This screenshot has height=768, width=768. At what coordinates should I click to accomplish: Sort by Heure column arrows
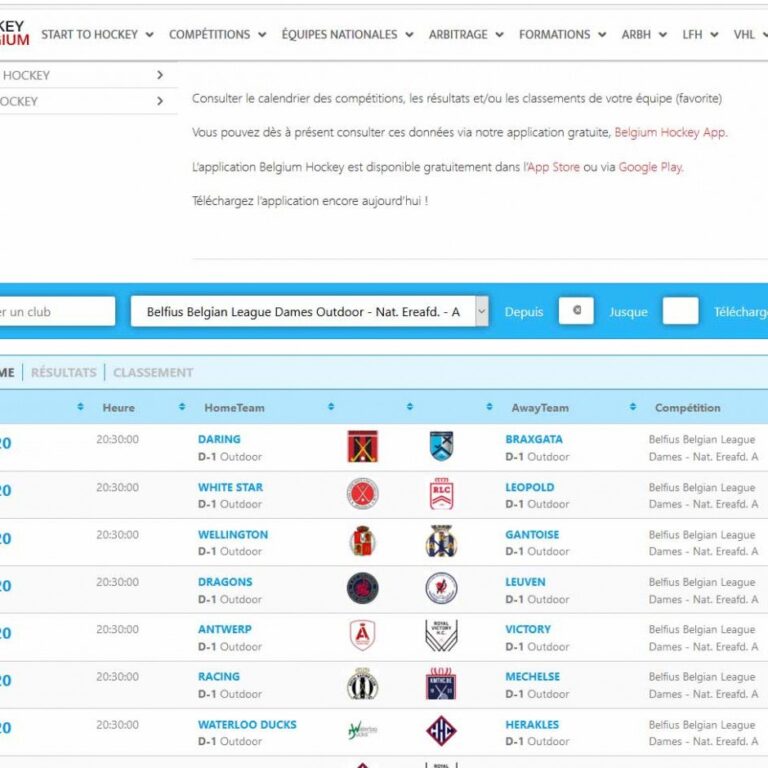[182, 407]
